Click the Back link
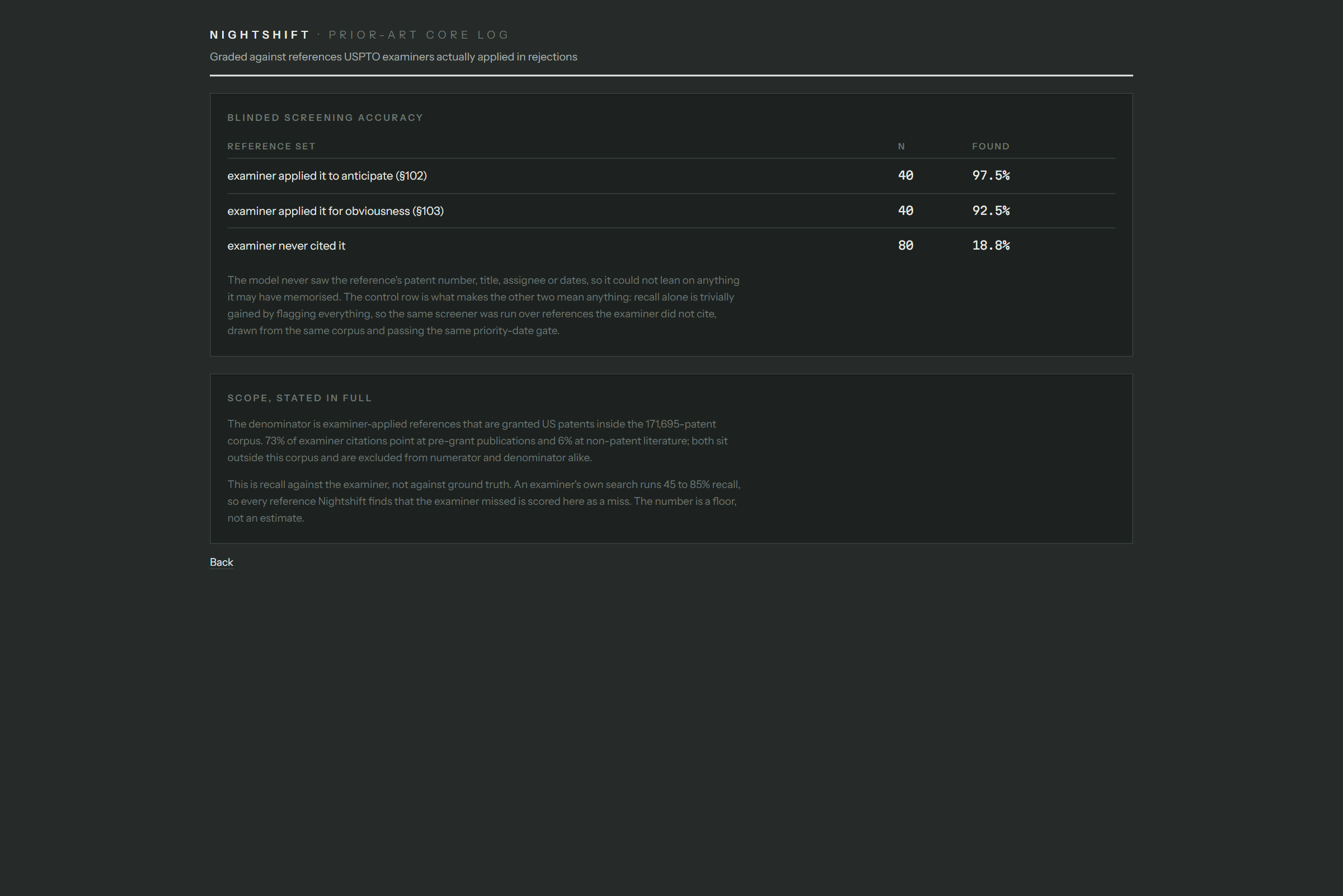1343x896 pixels. pos(221,562)
